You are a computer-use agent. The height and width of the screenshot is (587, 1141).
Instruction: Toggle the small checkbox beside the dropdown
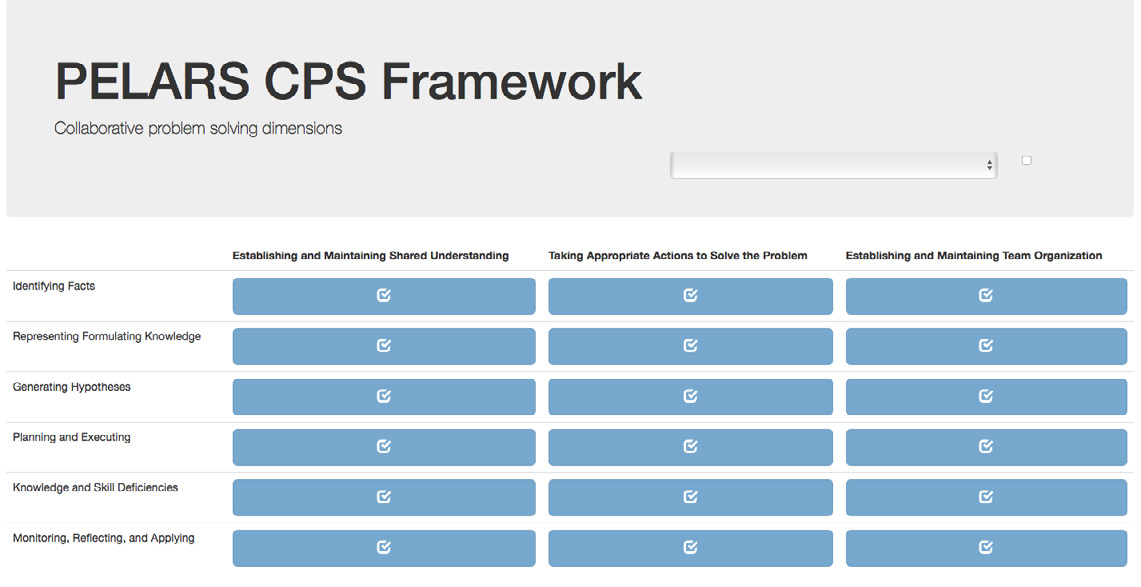1027,160
